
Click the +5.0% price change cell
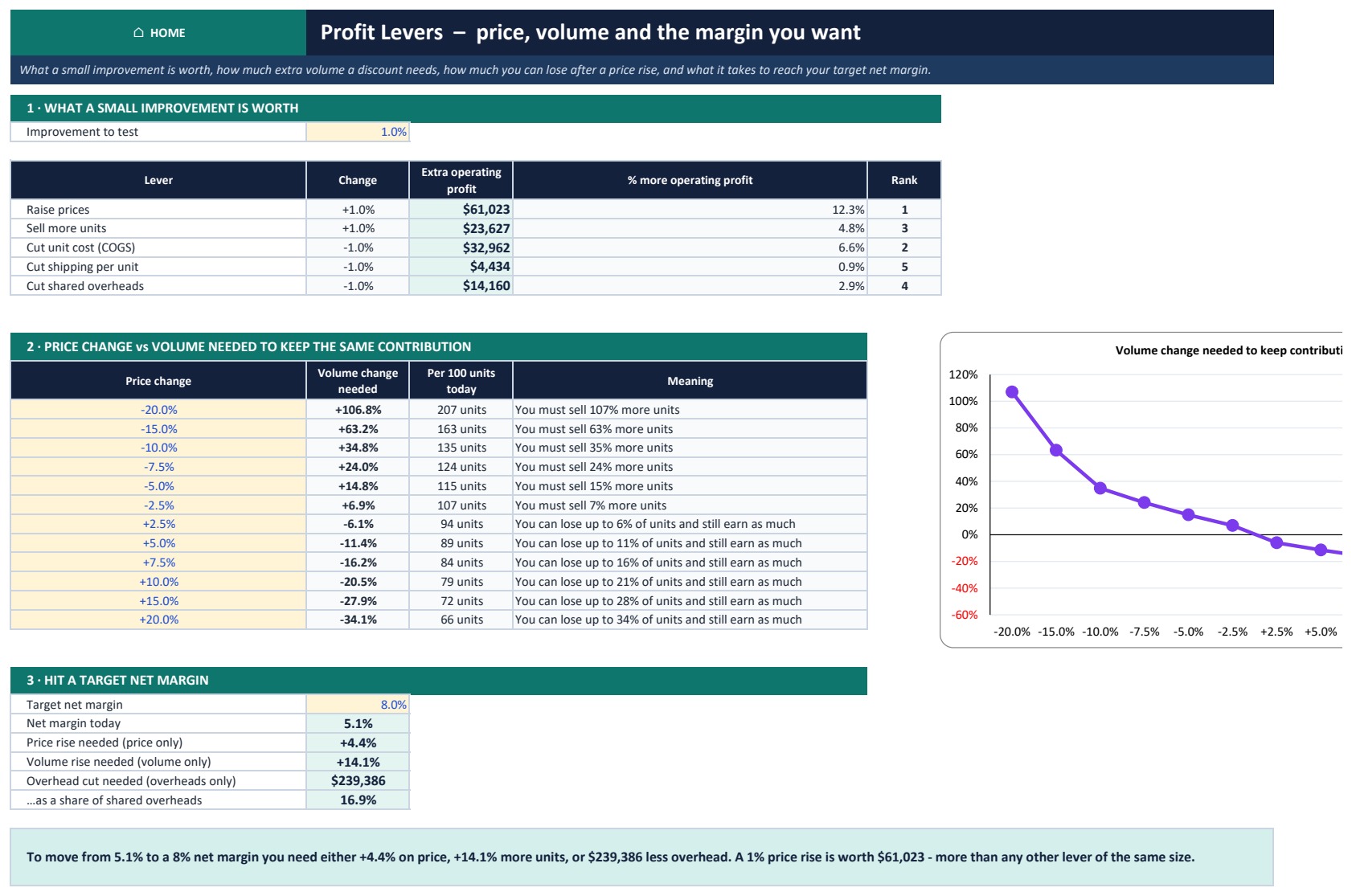(x=158, y=543)
